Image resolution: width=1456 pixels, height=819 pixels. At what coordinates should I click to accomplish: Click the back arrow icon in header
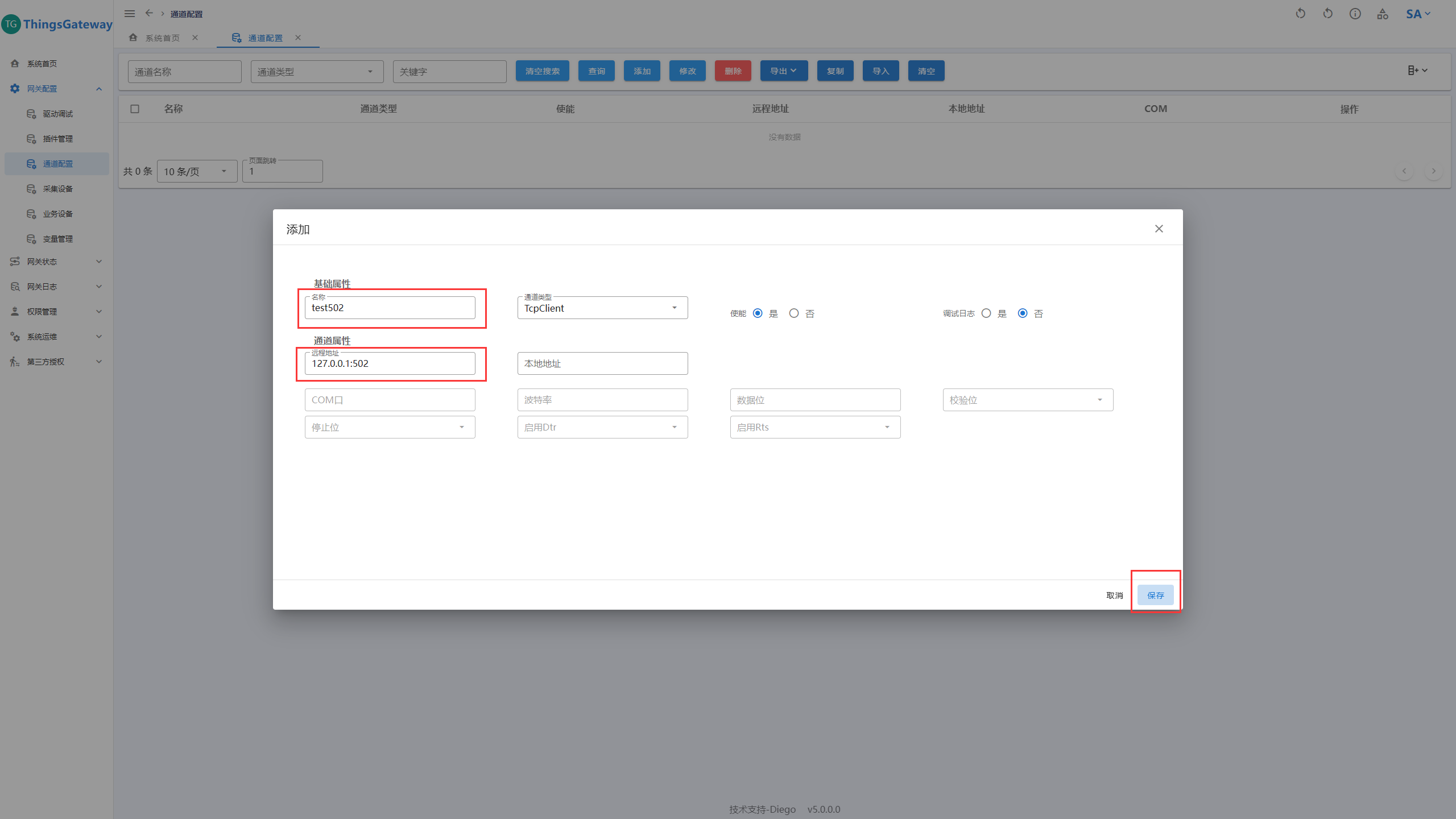coord(149,13)
